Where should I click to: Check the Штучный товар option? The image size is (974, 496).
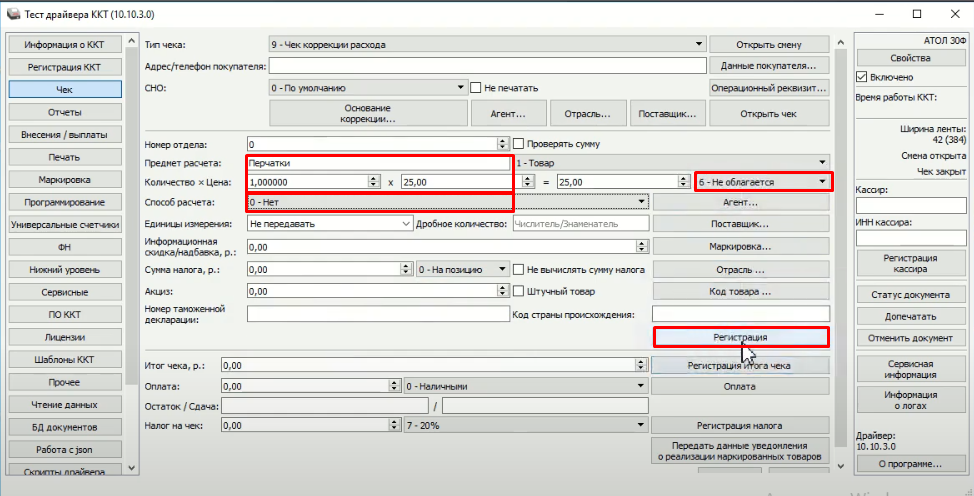pos(519,292)
